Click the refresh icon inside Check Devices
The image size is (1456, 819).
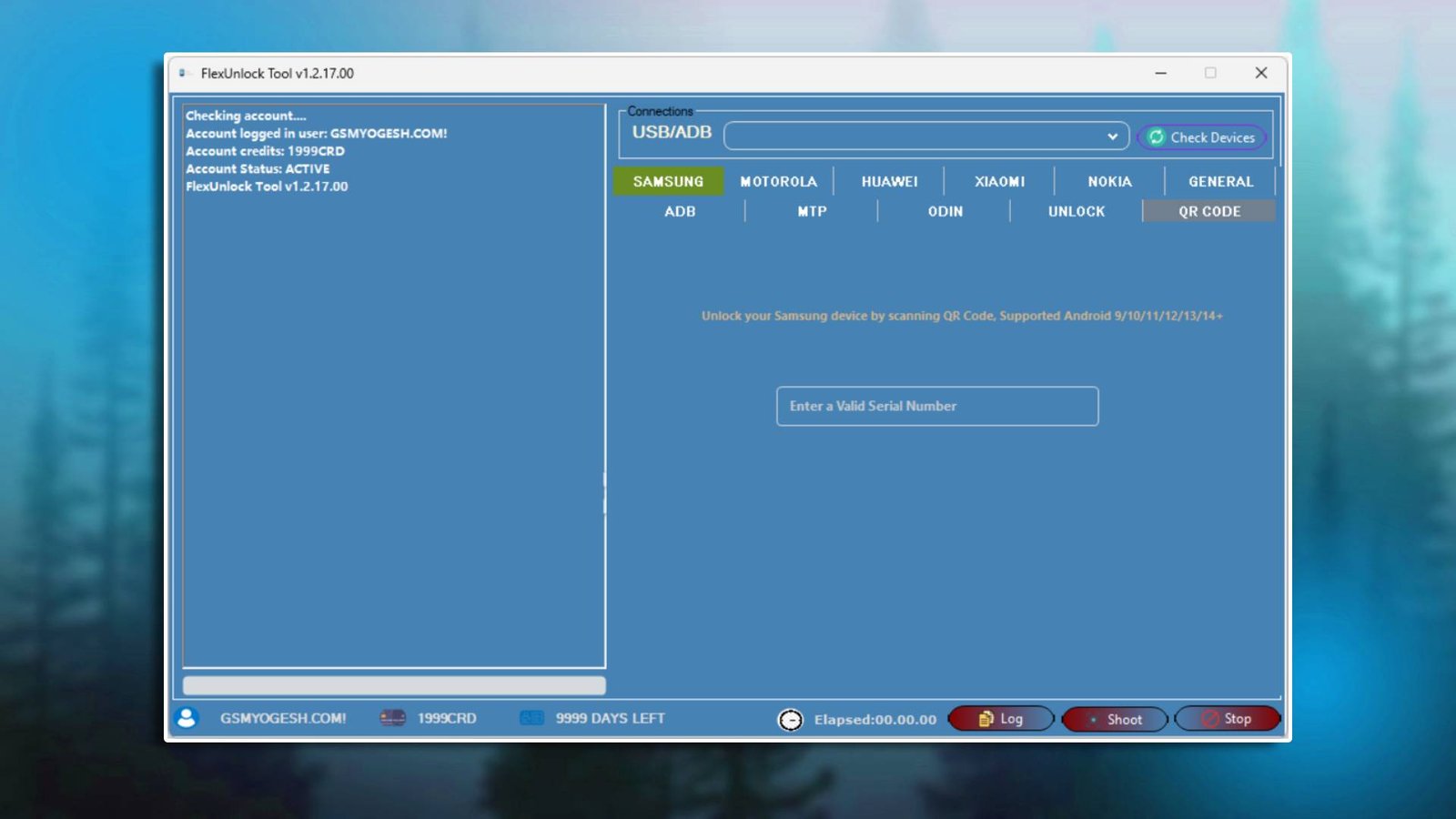tap(1156, 137)
